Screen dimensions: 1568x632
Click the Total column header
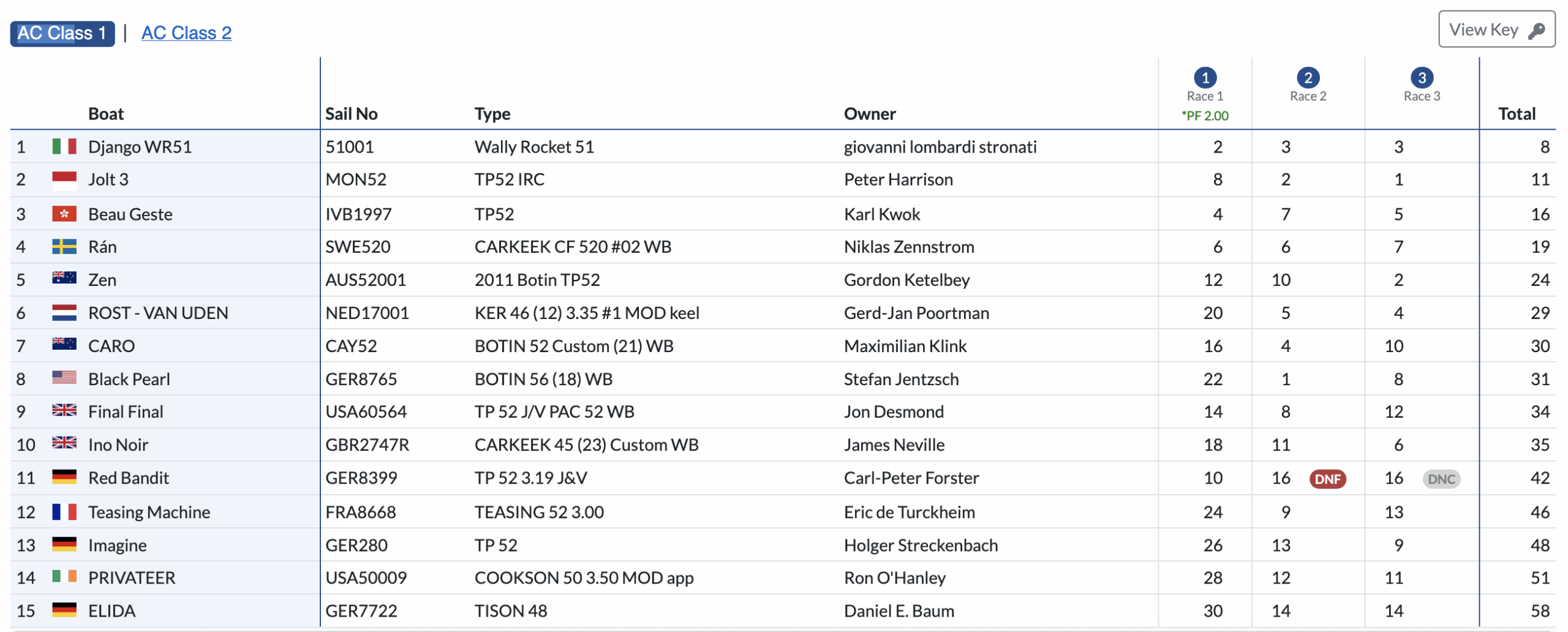coord(1517,114)
